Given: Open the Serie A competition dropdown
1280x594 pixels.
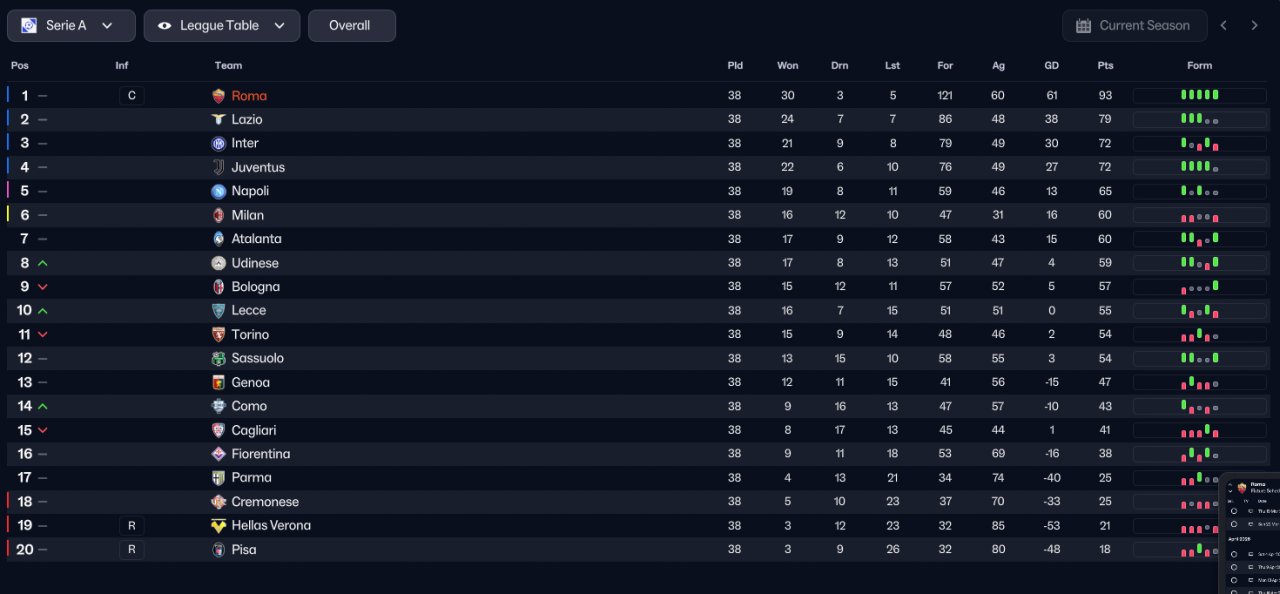Looking at the screenshot, I should coord(71,26).
